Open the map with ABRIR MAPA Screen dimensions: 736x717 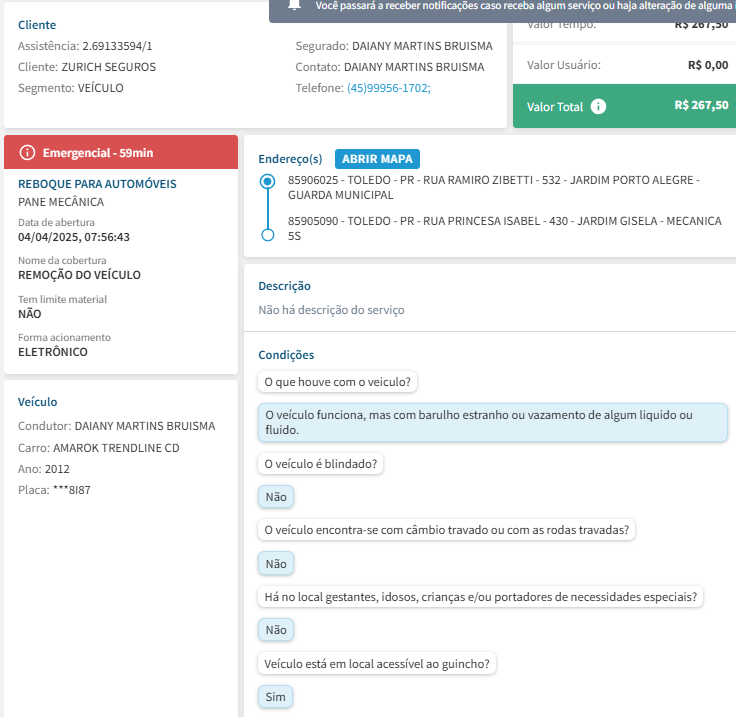point(377,159)
